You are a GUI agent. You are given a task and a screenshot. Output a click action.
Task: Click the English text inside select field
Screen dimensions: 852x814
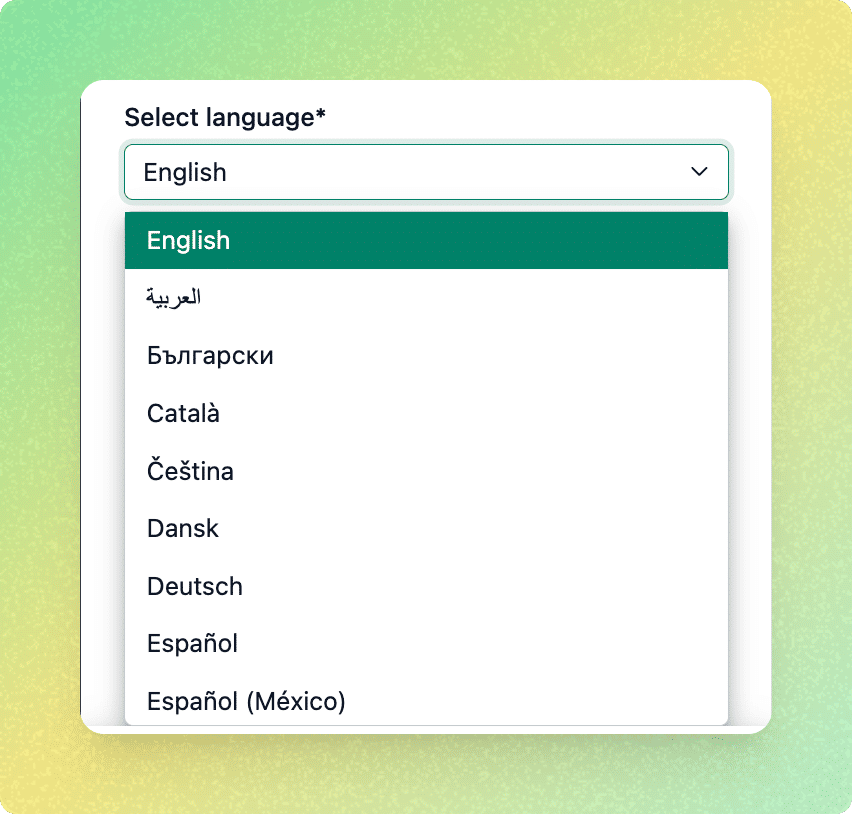pyautogui.click(x=185, y=172)
